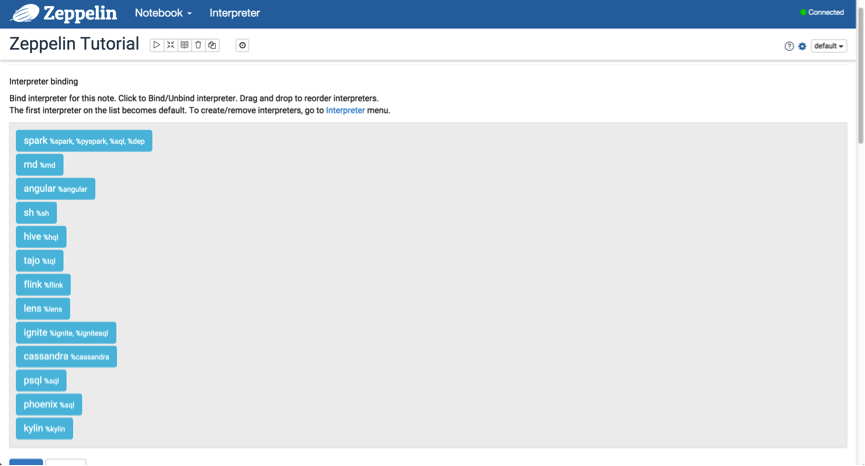Toggle the cassandra interpreter binding
The height and width of the screenshot is (466, 865).
tap(66, 357)
